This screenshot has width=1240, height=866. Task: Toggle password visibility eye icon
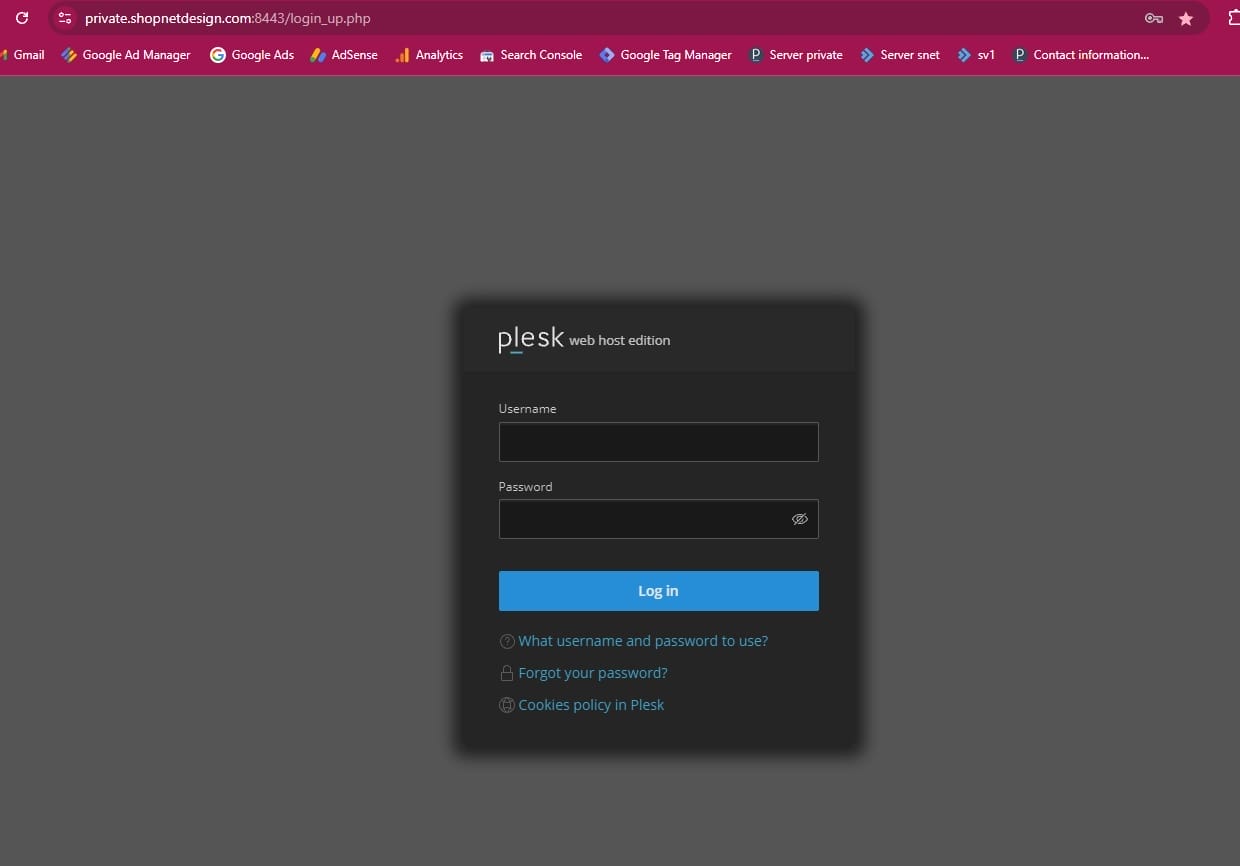click(x=799, y=519)
